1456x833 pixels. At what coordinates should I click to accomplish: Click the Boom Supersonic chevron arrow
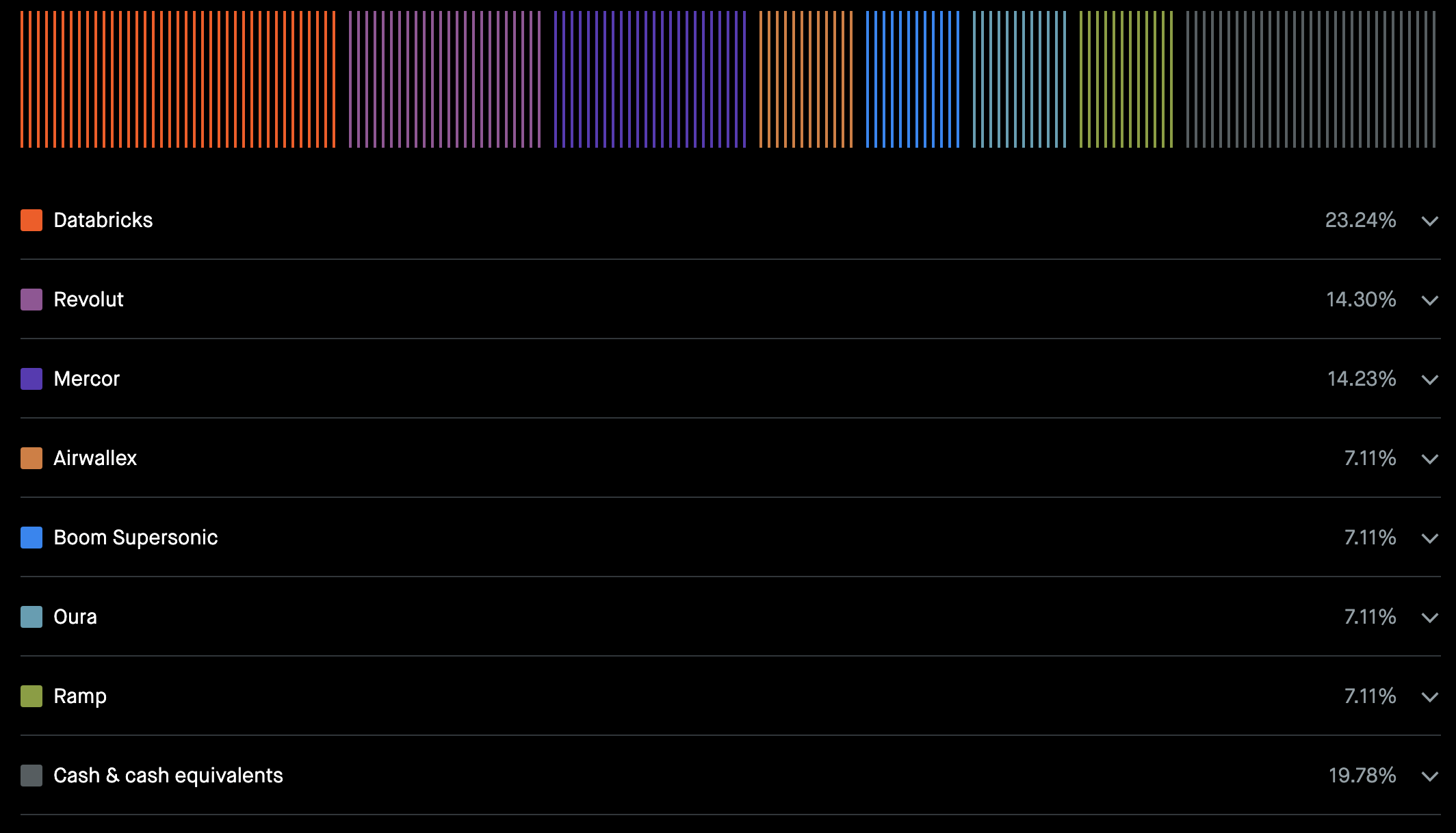coord(1429,538)
